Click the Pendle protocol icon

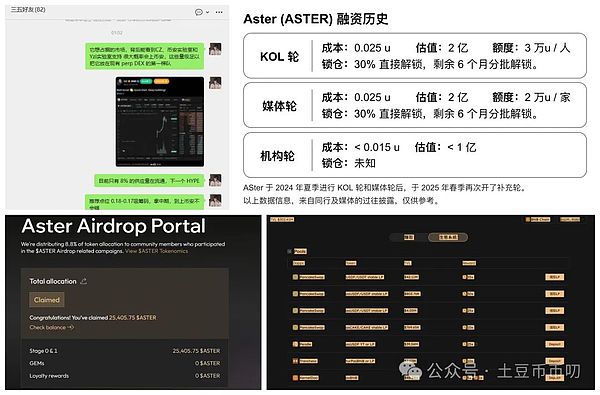295,344
